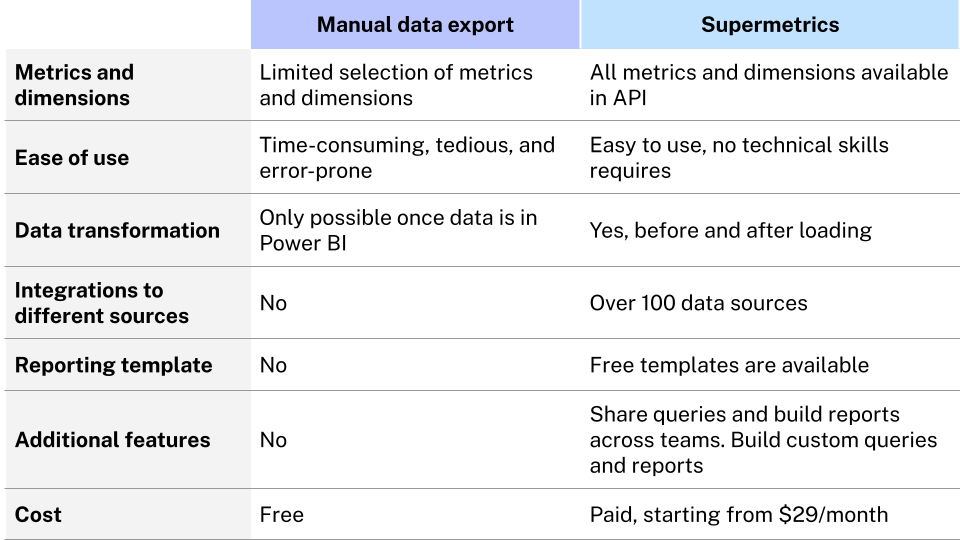Click the Manual data export column header
The image size is (960, 540).
(x=415, y=25)
